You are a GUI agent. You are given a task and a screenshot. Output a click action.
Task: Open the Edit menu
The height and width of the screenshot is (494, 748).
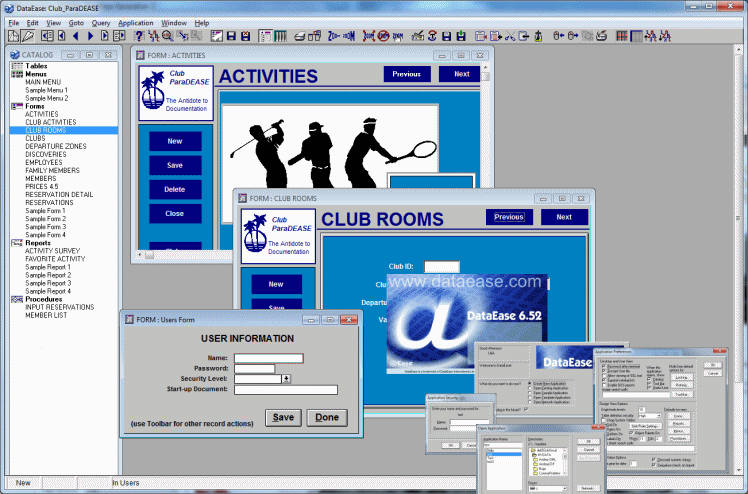tap(32, 23)
